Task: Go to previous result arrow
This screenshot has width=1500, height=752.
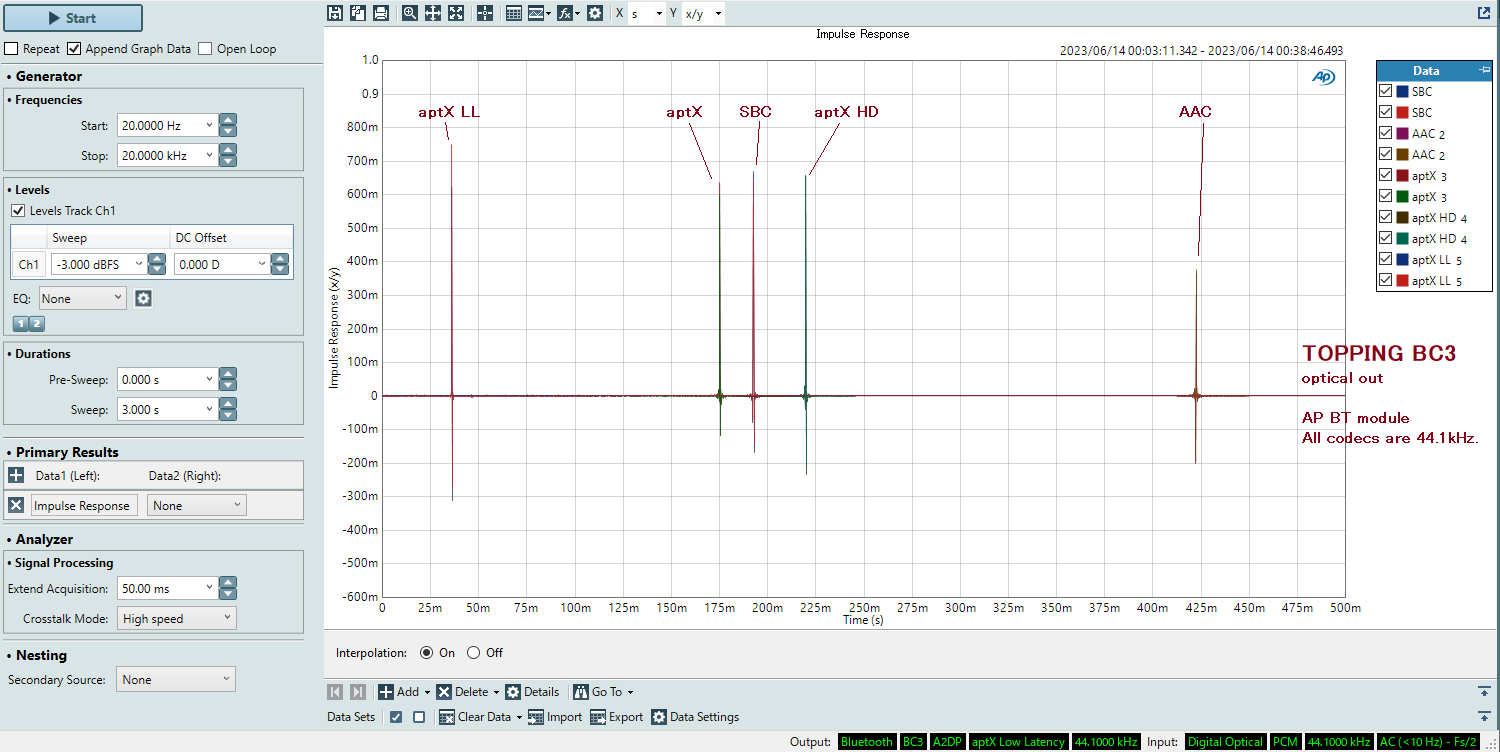Action: click(x=335, y=692)
